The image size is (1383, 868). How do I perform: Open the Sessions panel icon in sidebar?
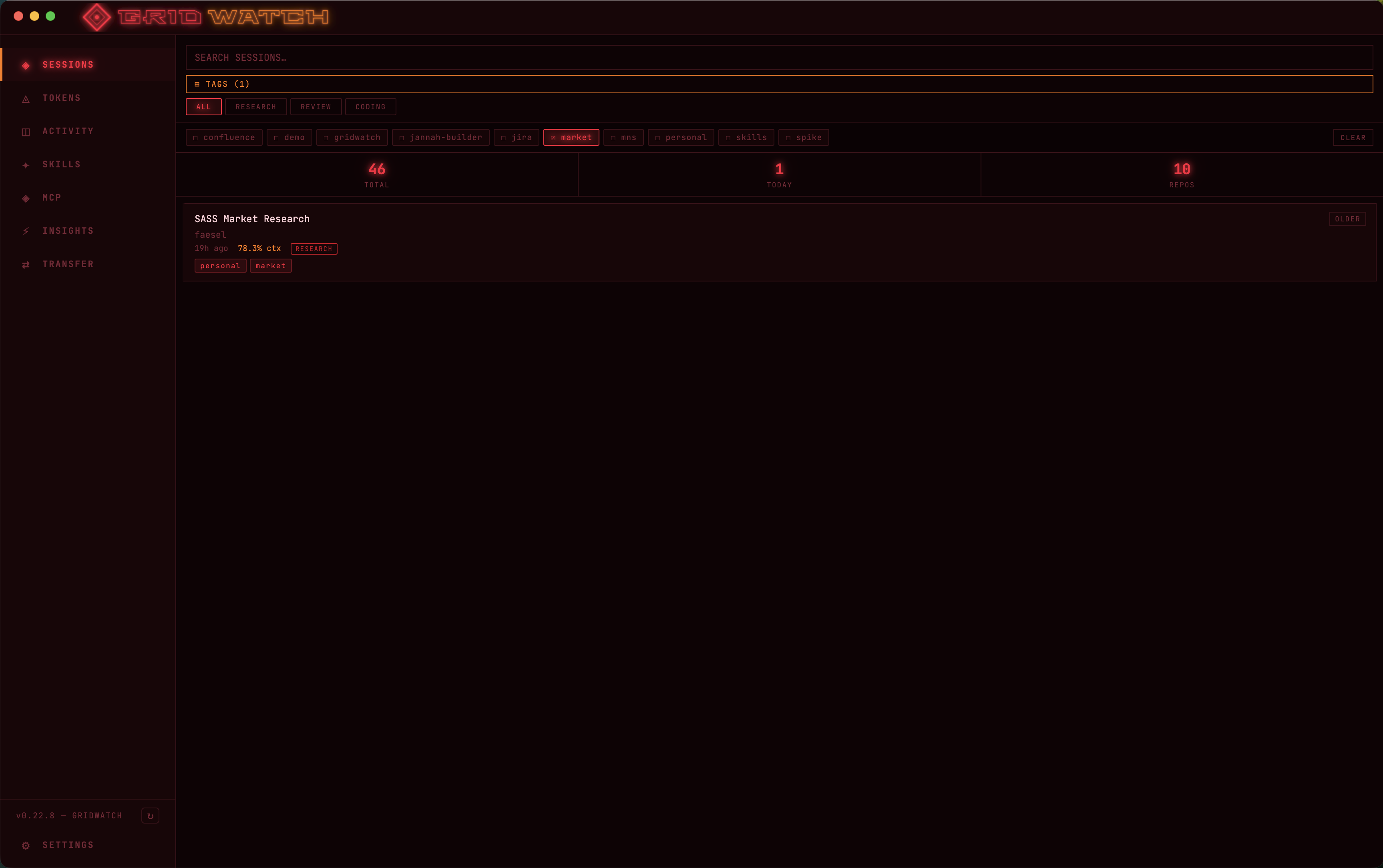[x=26, y=65]
